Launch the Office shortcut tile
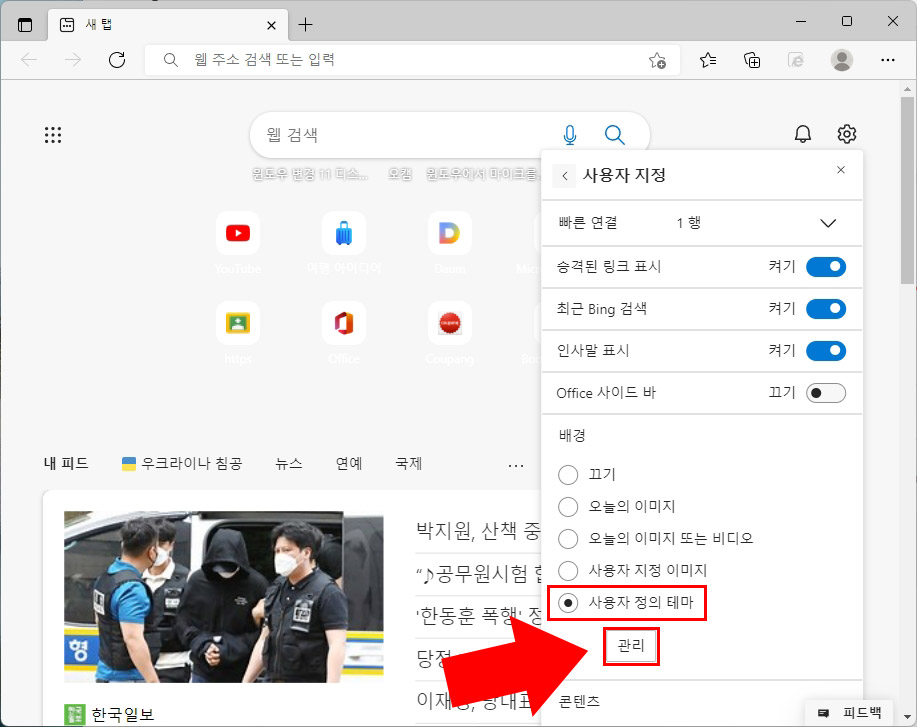Viewport: 917px width, 727px height. (x=343, y=322)
